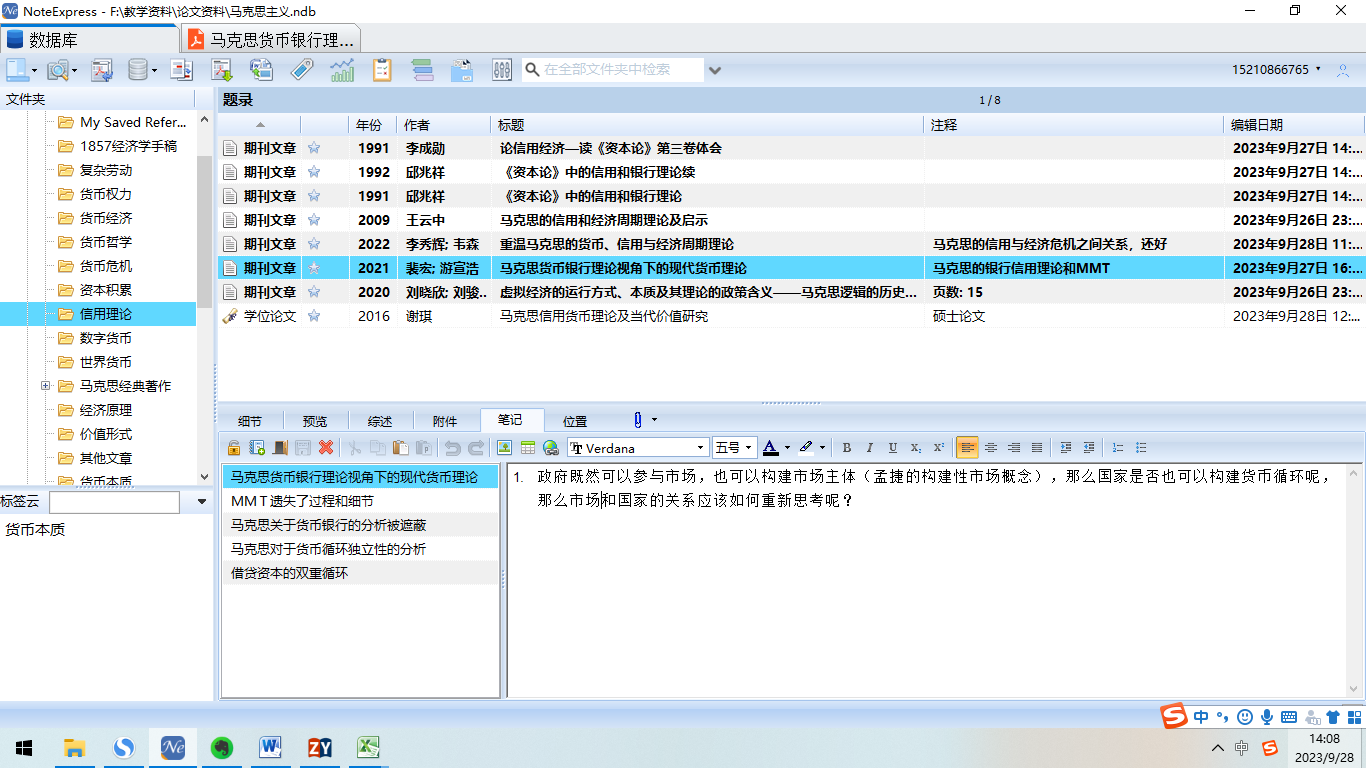1366x768 pixels.
Task: Expand the 马克思经典著作 folder tree node
Action: [46, 386]
